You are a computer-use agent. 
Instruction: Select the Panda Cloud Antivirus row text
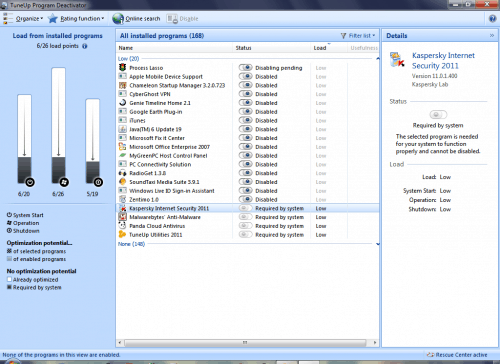point(157,226)
